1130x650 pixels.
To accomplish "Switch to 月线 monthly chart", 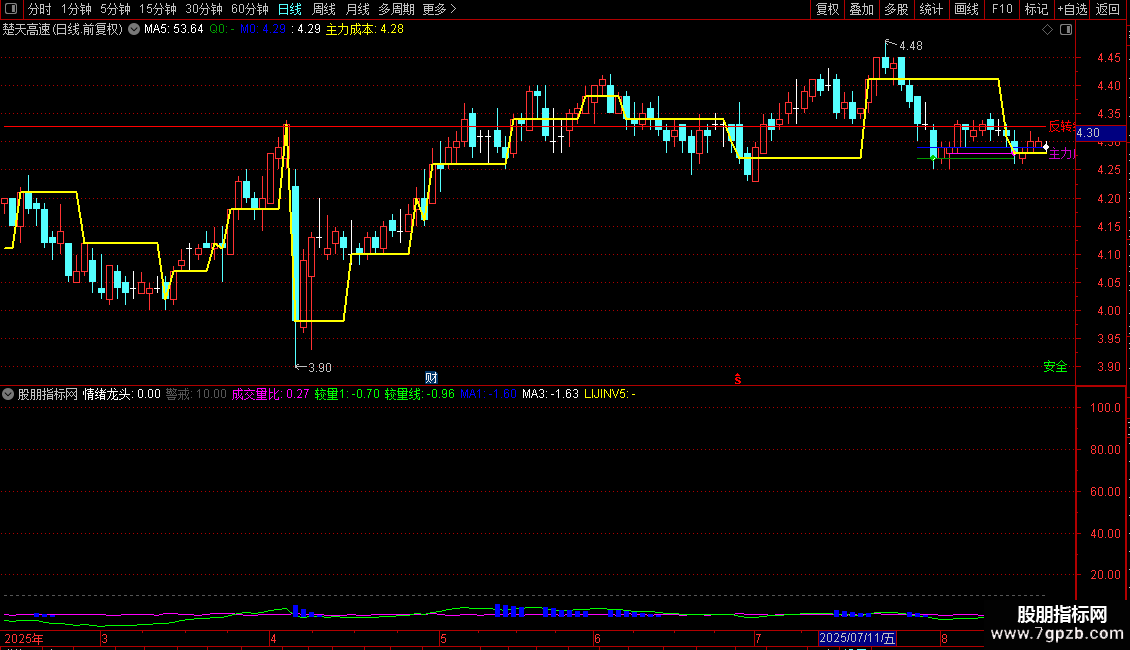I will [357, 9].
